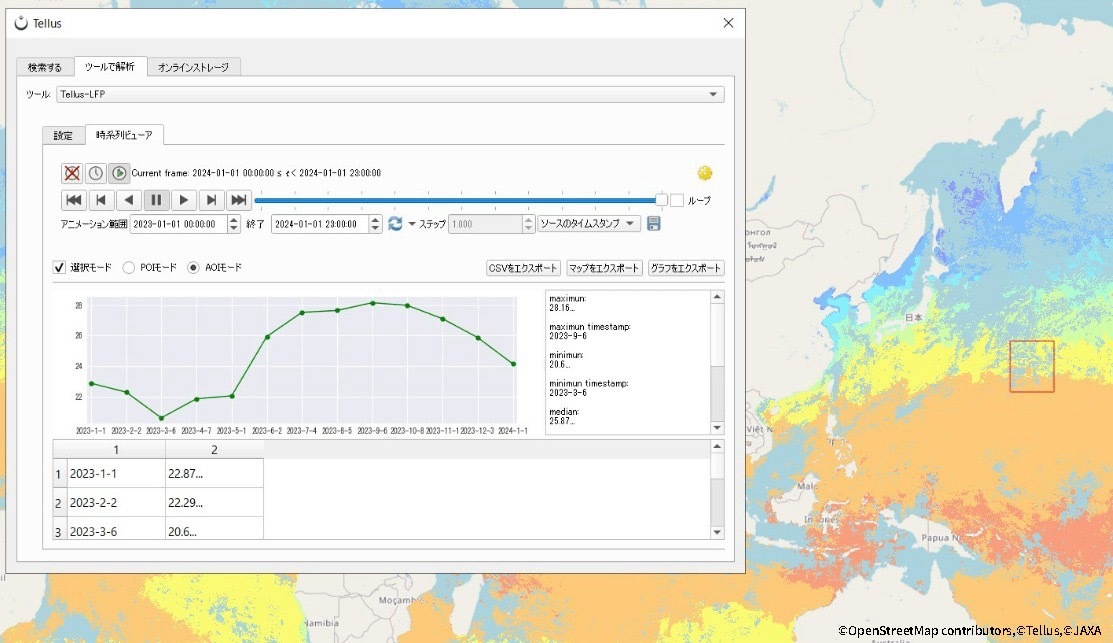Expand the arrow beside the refresh icon
The image size is (1113, 643).
411,224
